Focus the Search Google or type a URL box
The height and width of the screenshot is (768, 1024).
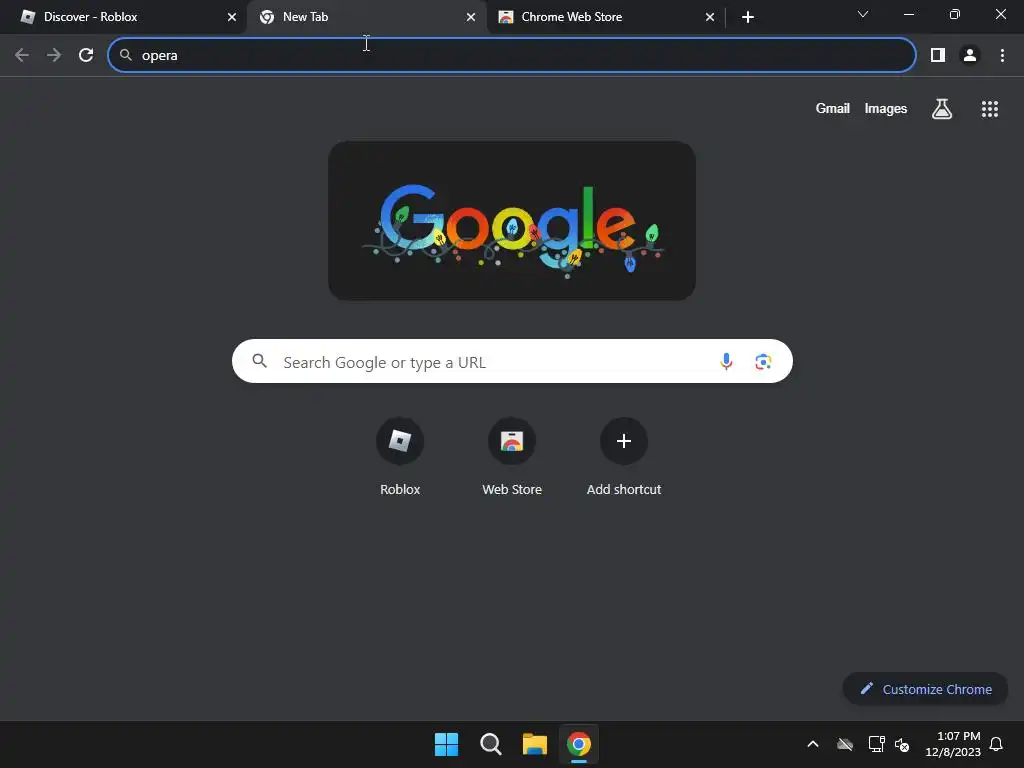512,361
